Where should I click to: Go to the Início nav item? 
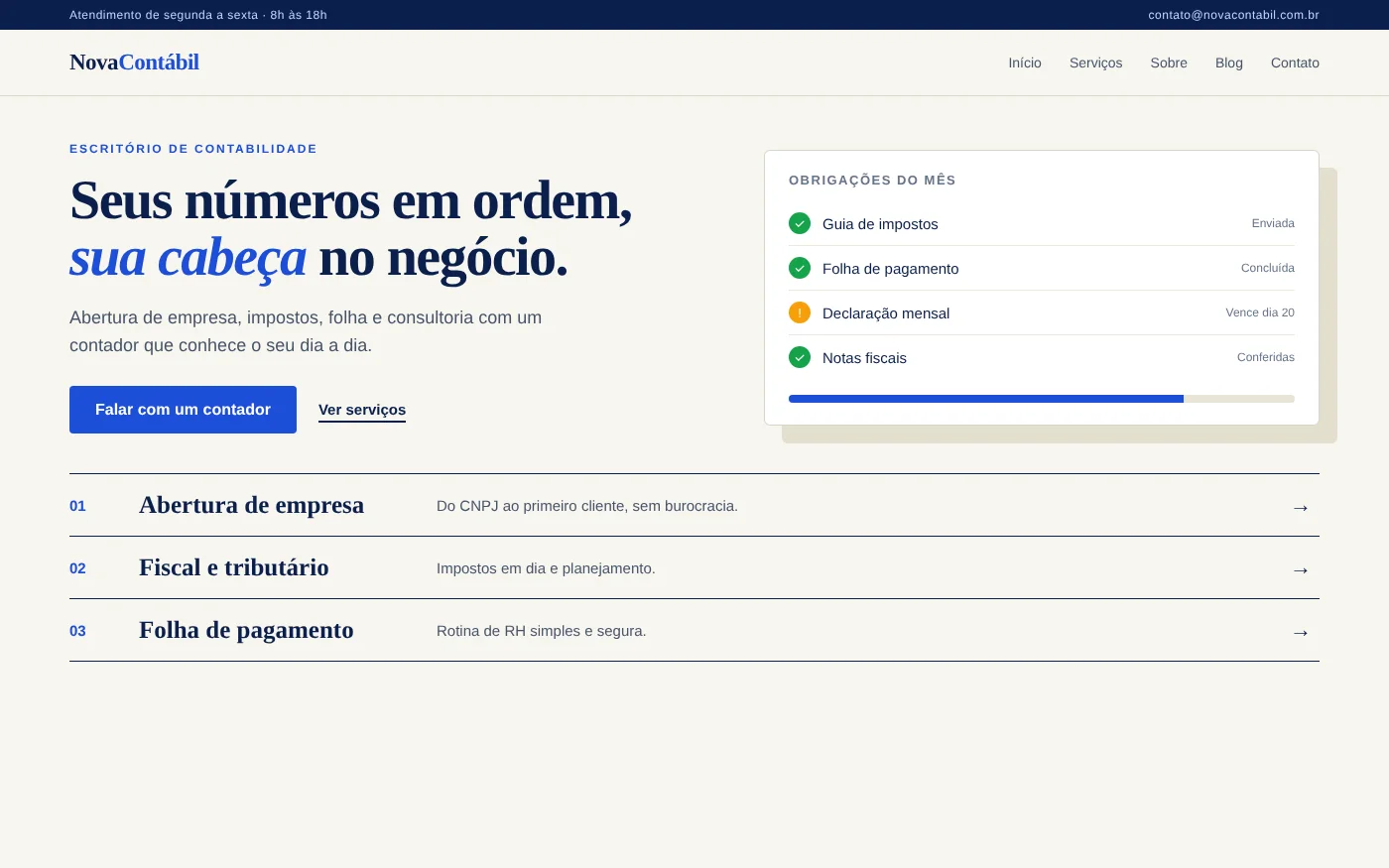(x=1025, y=62)
